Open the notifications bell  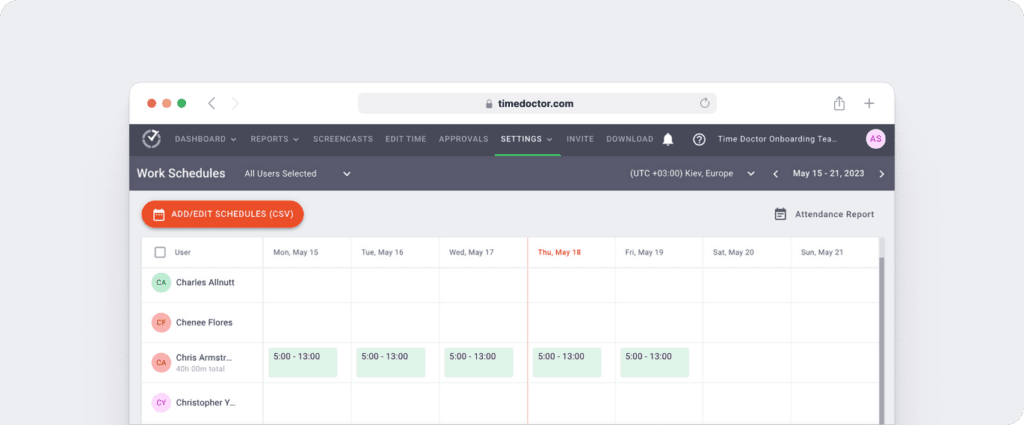point(668,139)
